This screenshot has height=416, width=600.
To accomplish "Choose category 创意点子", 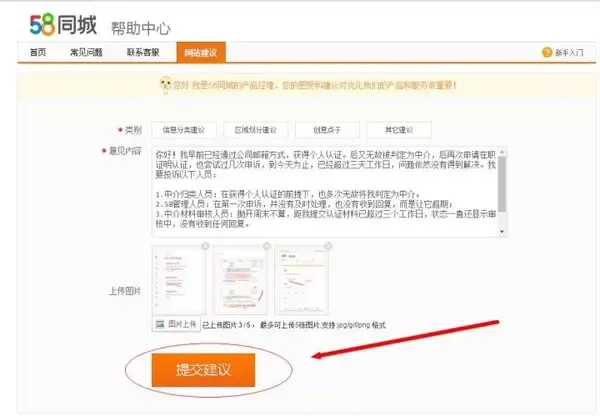I will [x=327, y=130].
